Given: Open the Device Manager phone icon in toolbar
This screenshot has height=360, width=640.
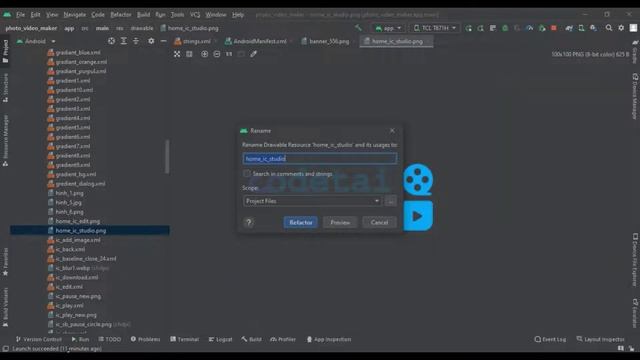Looking at the screenshot, I should pyautogui.click(x=581, y=28).
